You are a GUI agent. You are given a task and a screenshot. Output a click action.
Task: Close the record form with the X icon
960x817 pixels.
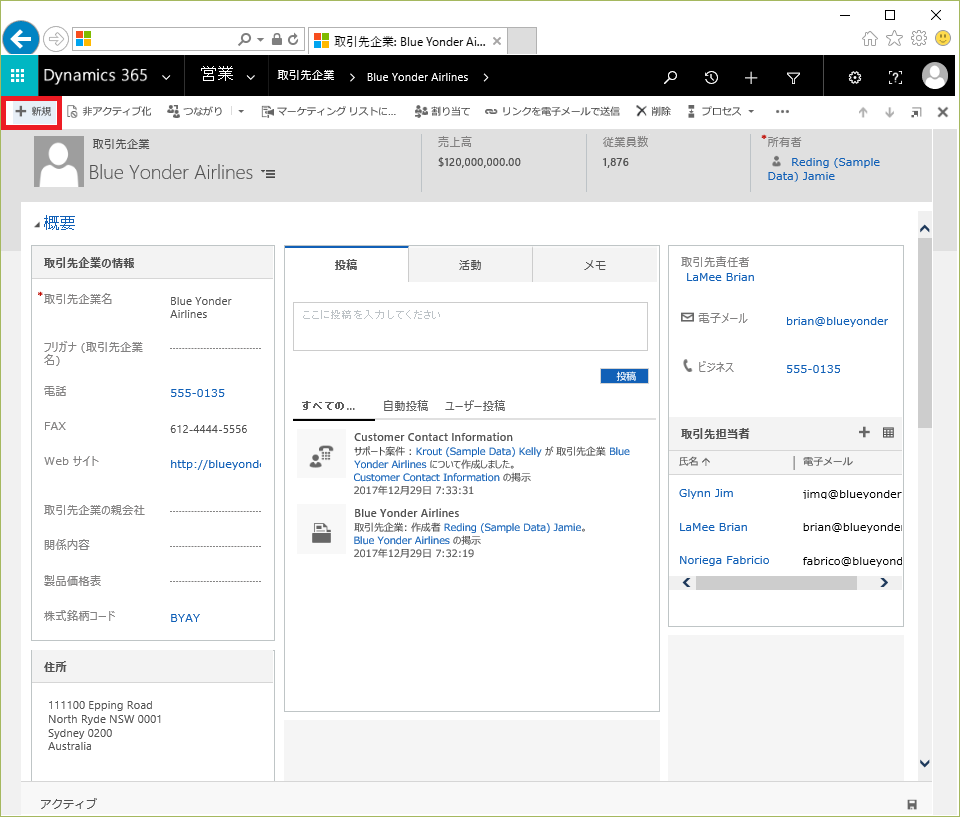pyautogui.click(x=943, y=112)
